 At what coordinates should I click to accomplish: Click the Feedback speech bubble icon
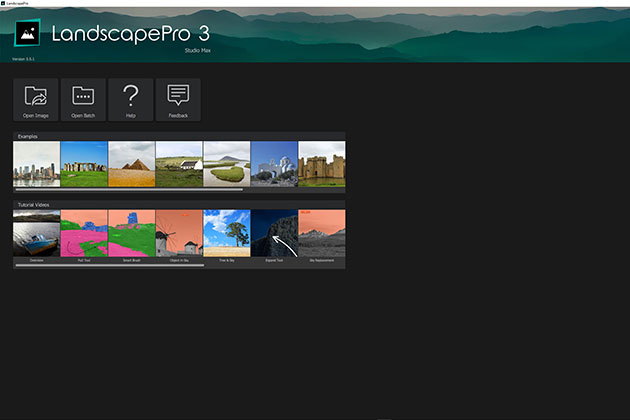tap(178, 95)
